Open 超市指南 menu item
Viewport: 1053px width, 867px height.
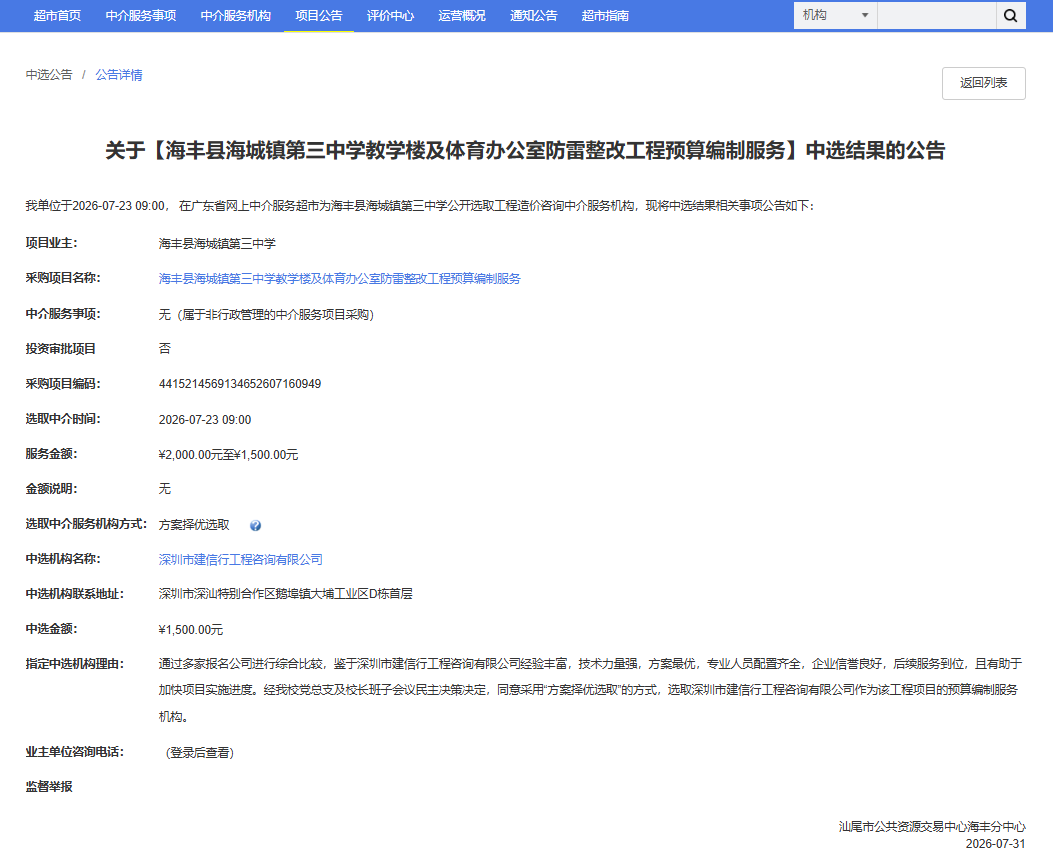[x=605, y=15]
